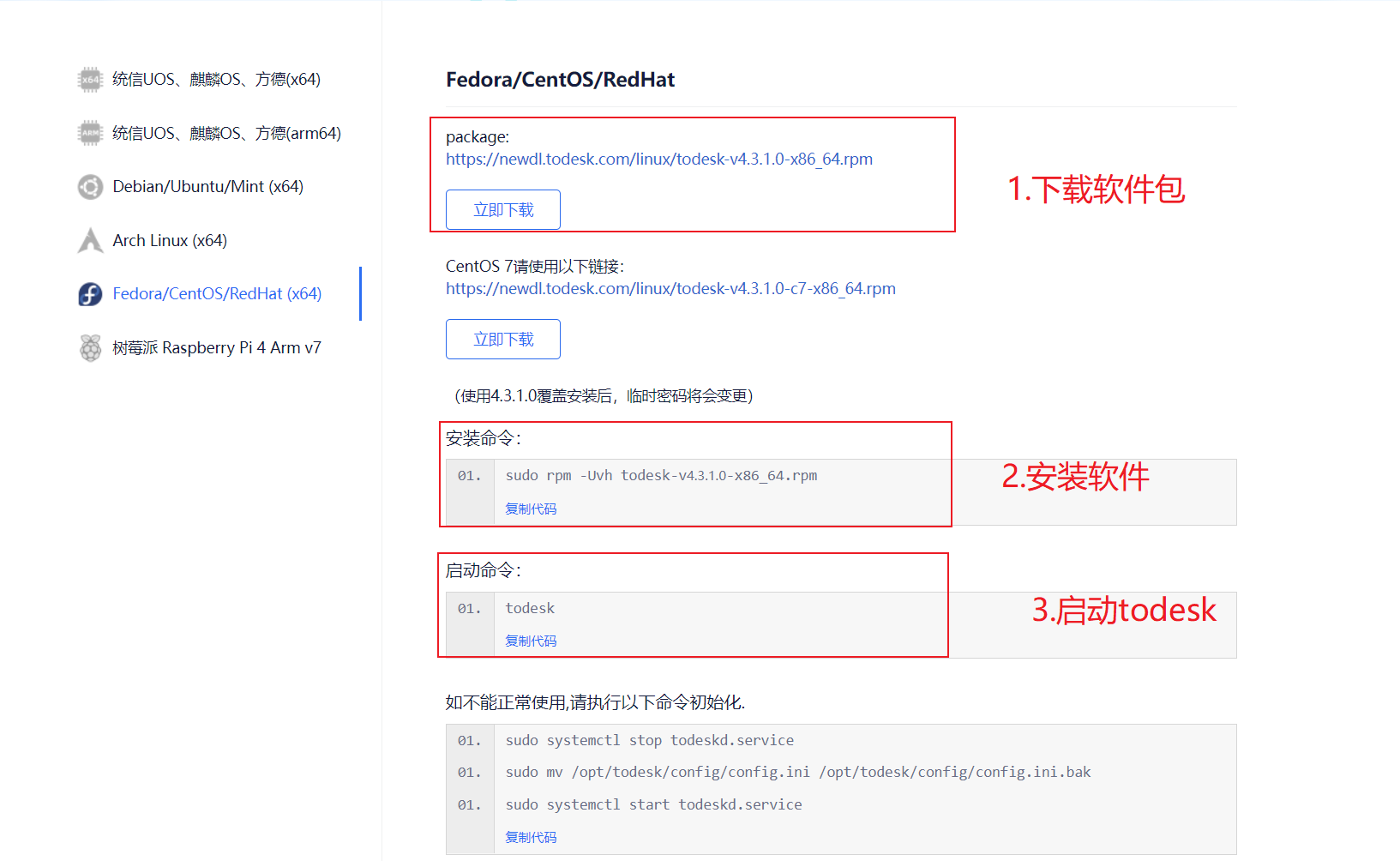Viewport: 1400px width, 861px height.
Task: Click the x64 chip icon for 统信UOS
Action: point(90,80)
